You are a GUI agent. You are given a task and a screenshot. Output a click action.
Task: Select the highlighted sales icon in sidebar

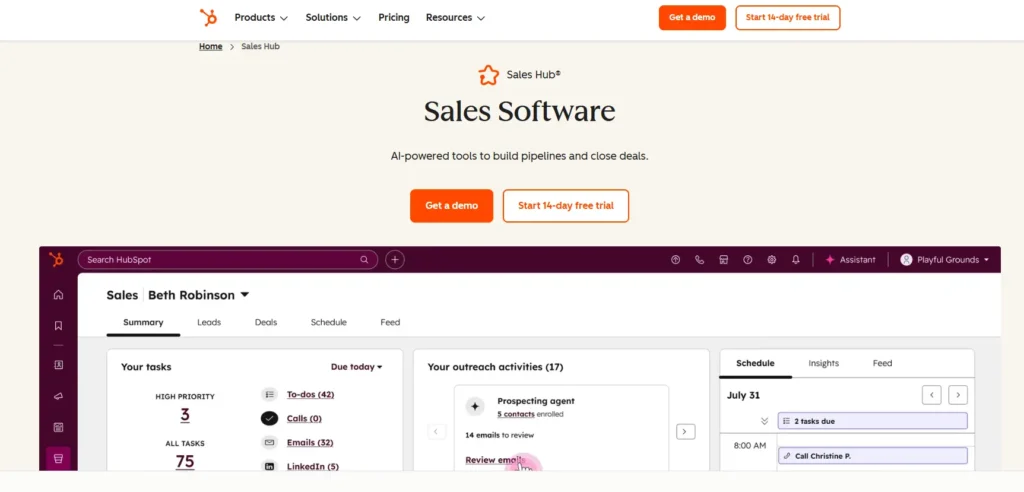pyautogui.click(x=58, y=458)
